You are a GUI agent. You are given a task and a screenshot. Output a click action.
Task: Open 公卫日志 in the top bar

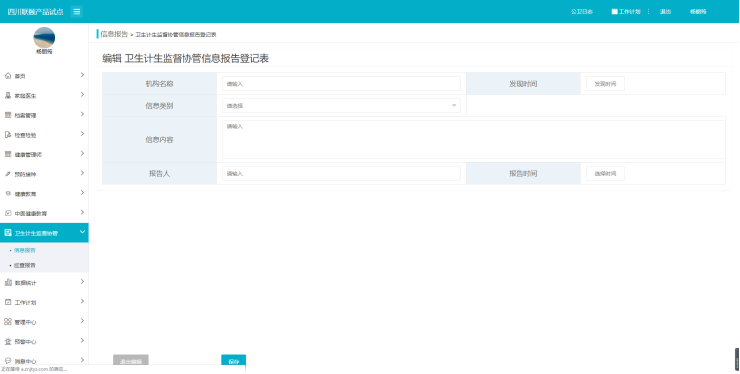581,11
